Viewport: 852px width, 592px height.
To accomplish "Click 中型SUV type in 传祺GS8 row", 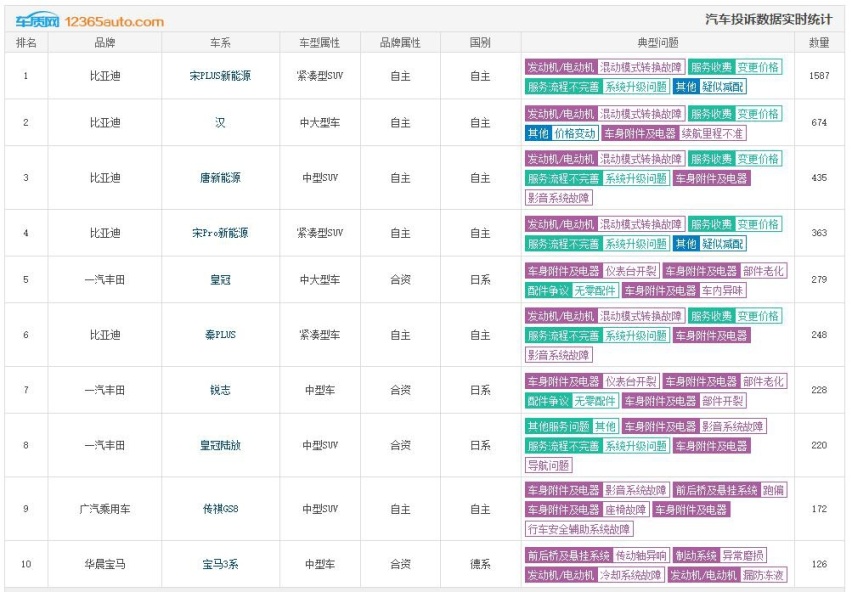I will pyautogui.click(x=320, y=509).
